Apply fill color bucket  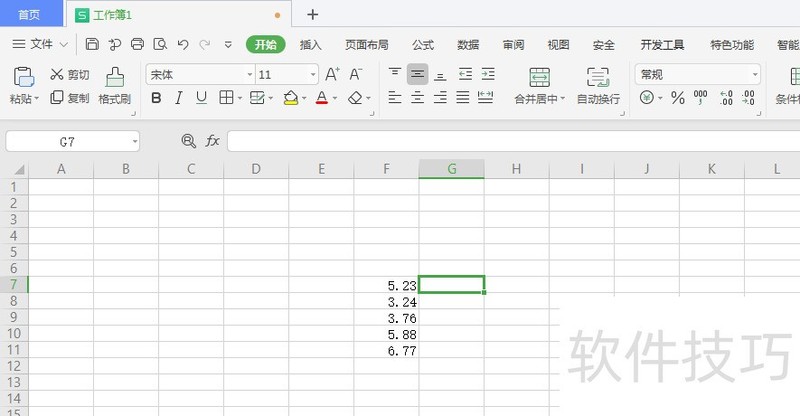[x=290, y=97]
